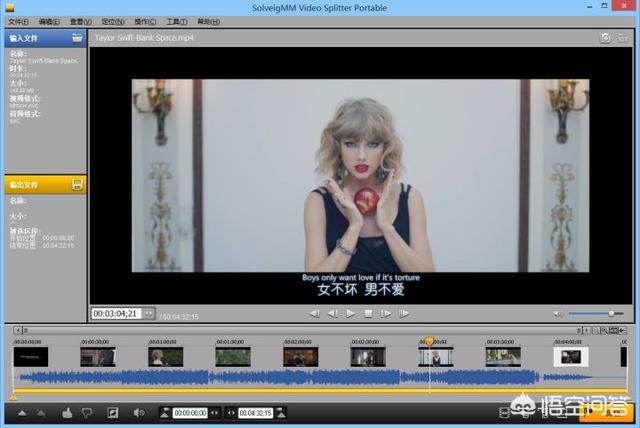Click the output file save icon
Viewport: 640px width, 428px height.
click(76, 185)
